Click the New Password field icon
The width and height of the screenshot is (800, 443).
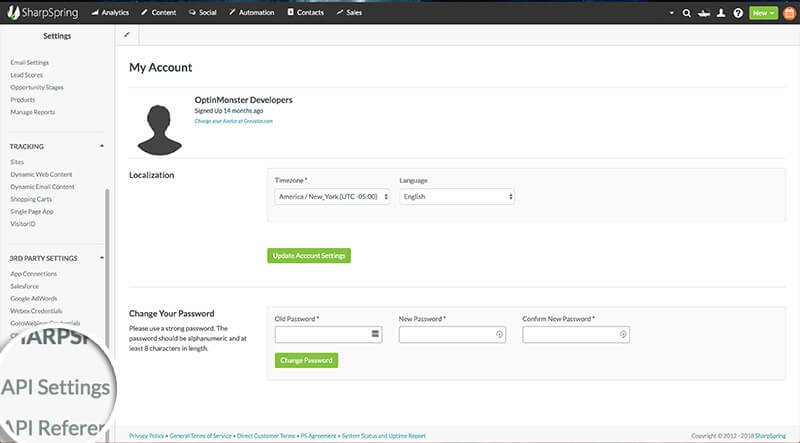[499, 334]
